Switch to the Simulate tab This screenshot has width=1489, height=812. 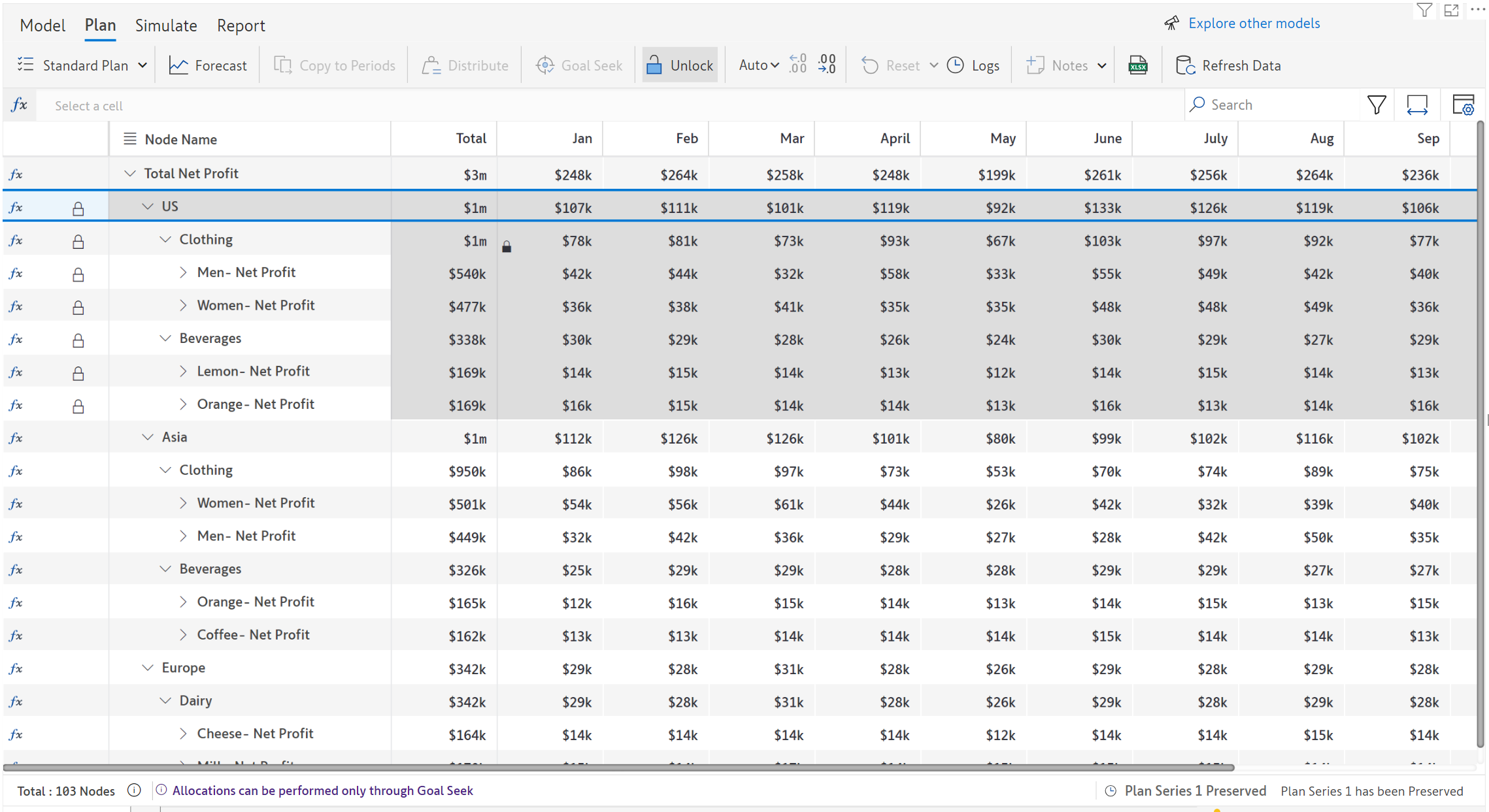(166, 25)
